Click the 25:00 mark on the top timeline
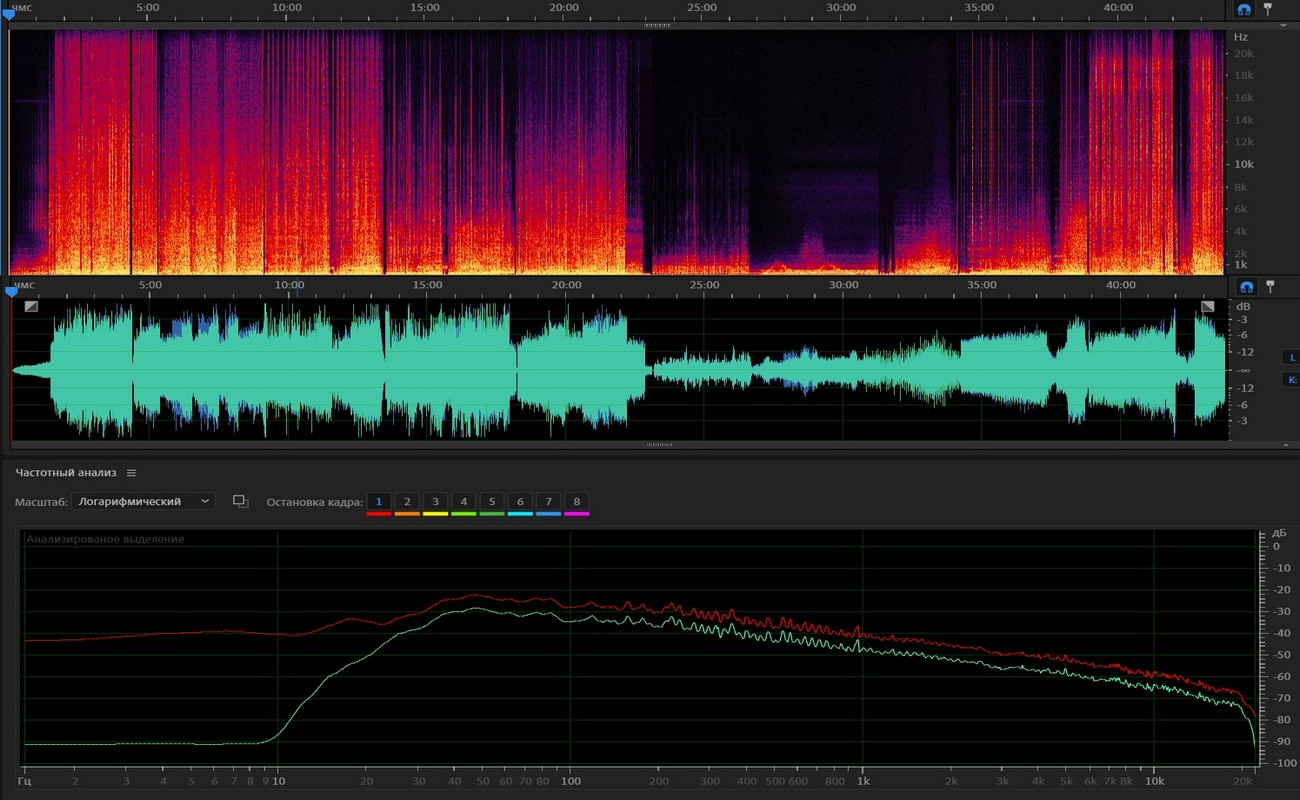Screen dimensions: 1300x800 click(702, 8)
